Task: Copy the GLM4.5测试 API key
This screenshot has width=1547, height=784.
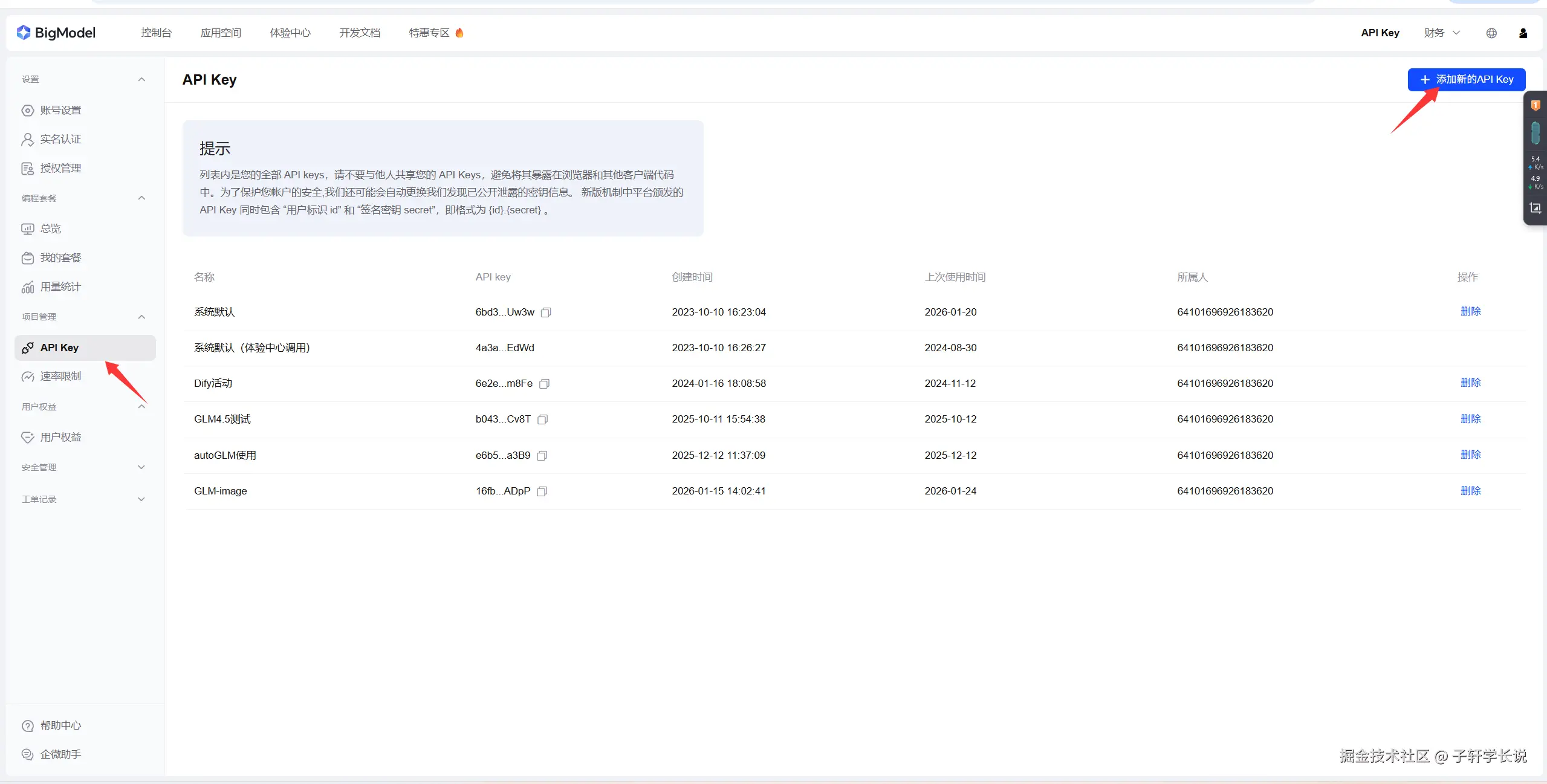Action: coord(542,420)
